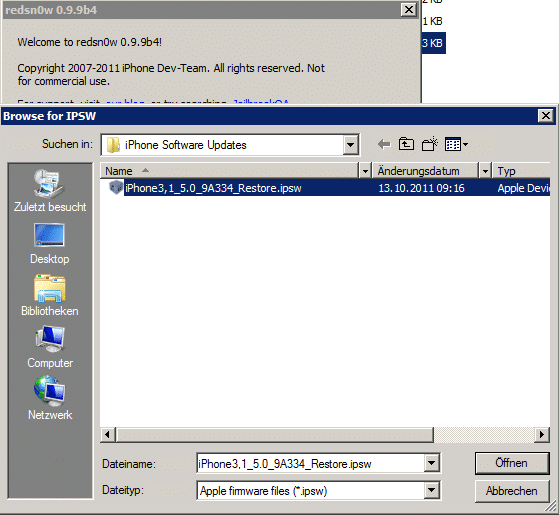The width and height of the screenshot is (559, 515).
Task: Open Netzwerk in the places bar
Action: pyautogui.click(x=50, y=399)
